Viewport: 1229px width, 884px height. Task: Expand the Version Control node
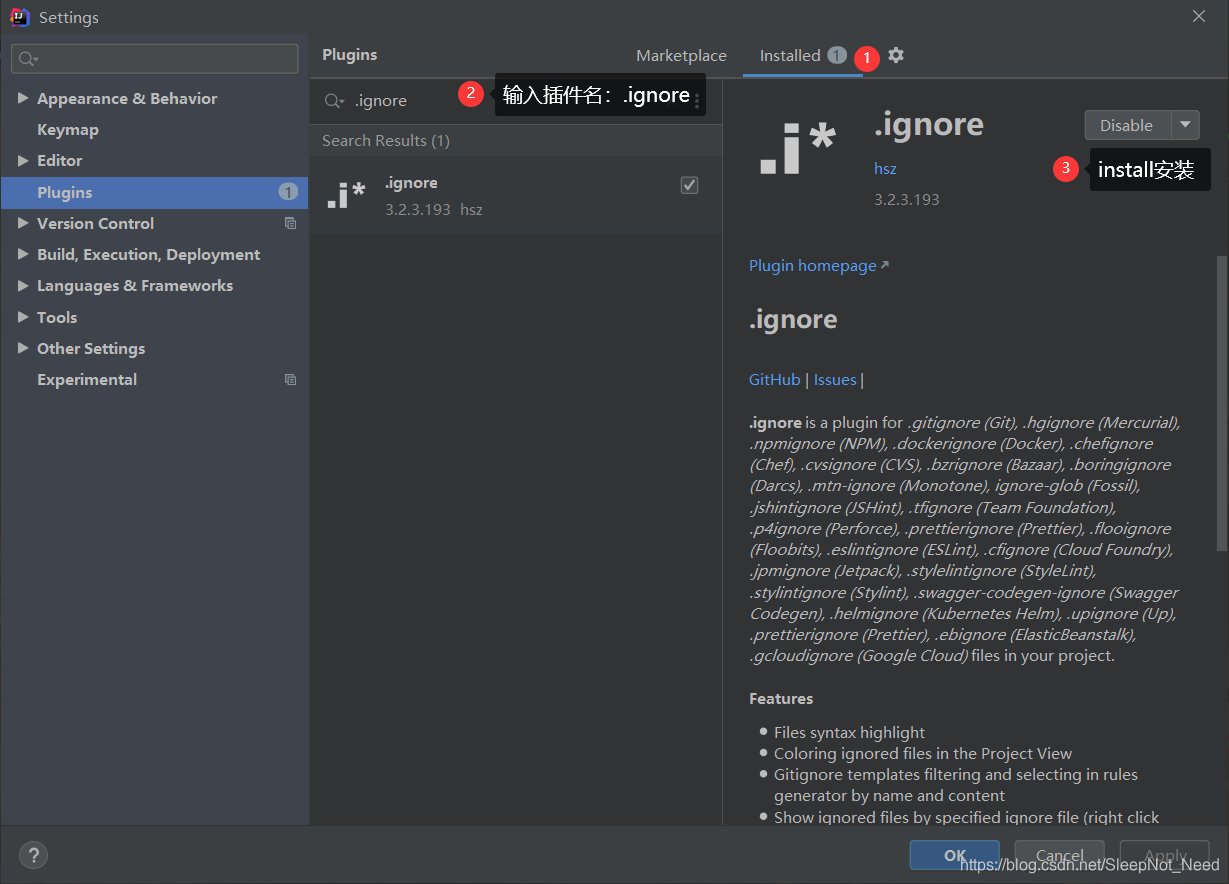click(23, 223)
